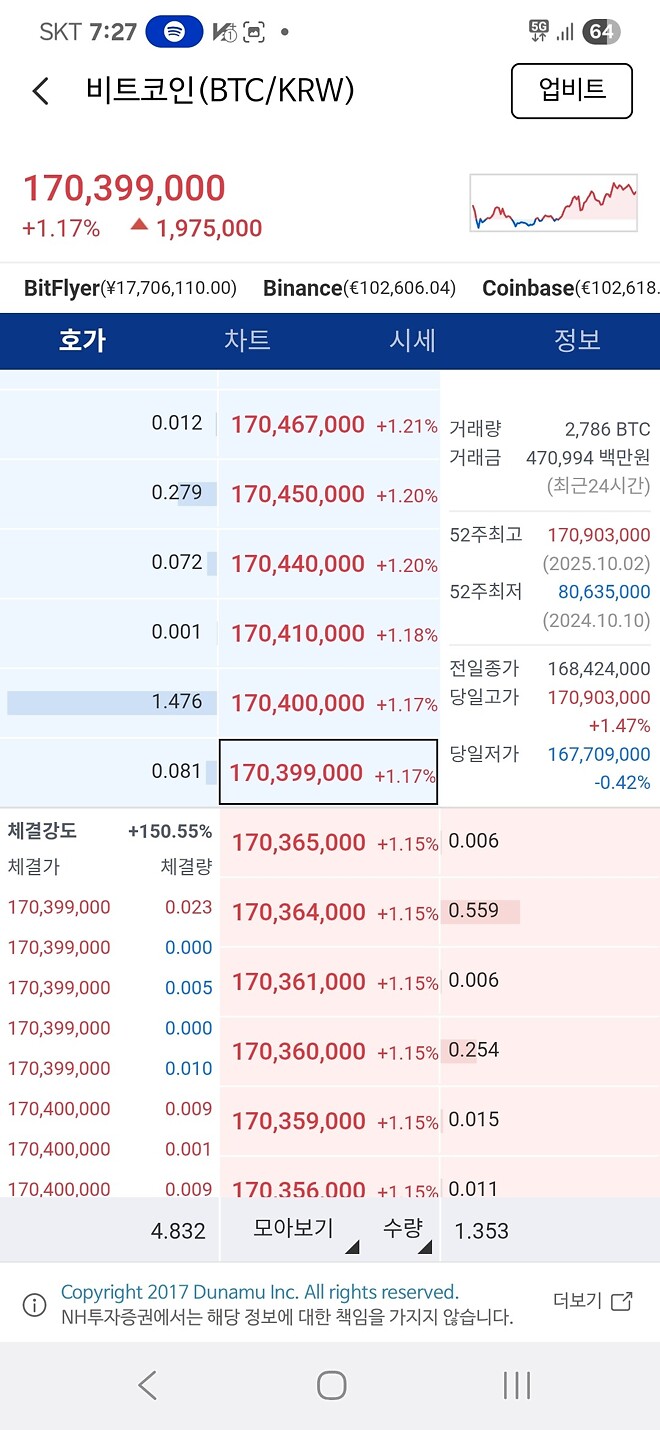The image size is (660, 1430).
Task: Select the highlighted 170,399,000 order book price
Action: point(328,772)
